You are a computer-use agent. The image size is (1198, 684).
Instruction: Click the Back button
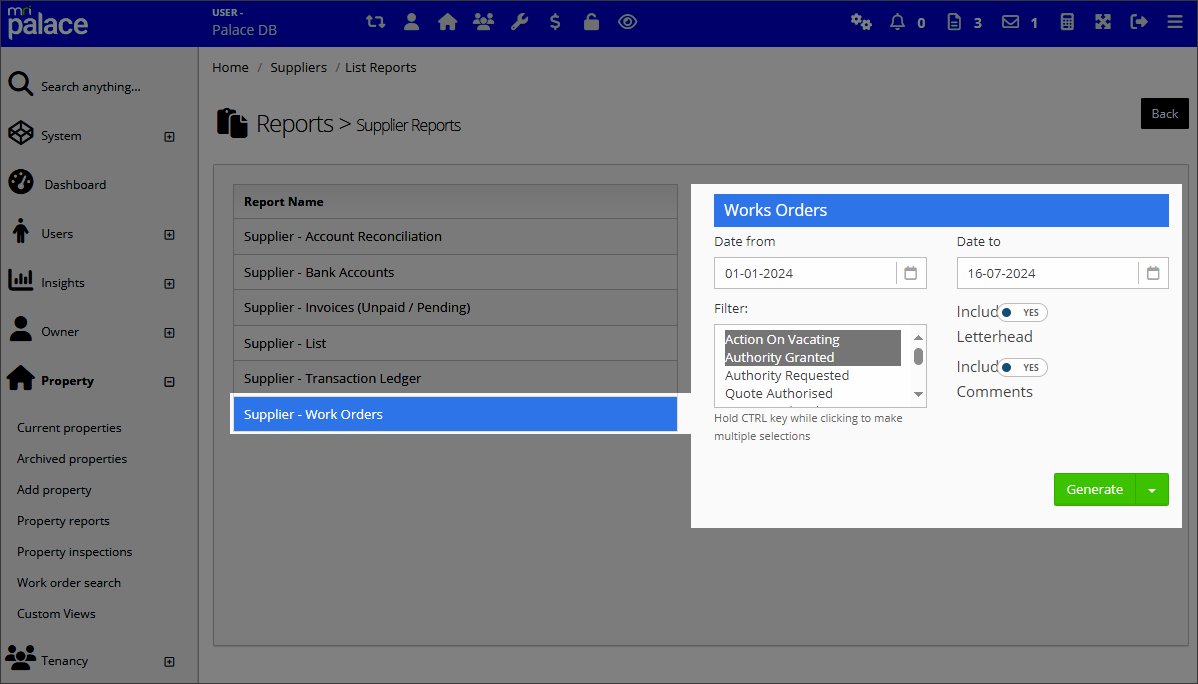[x=1164, y=114]
